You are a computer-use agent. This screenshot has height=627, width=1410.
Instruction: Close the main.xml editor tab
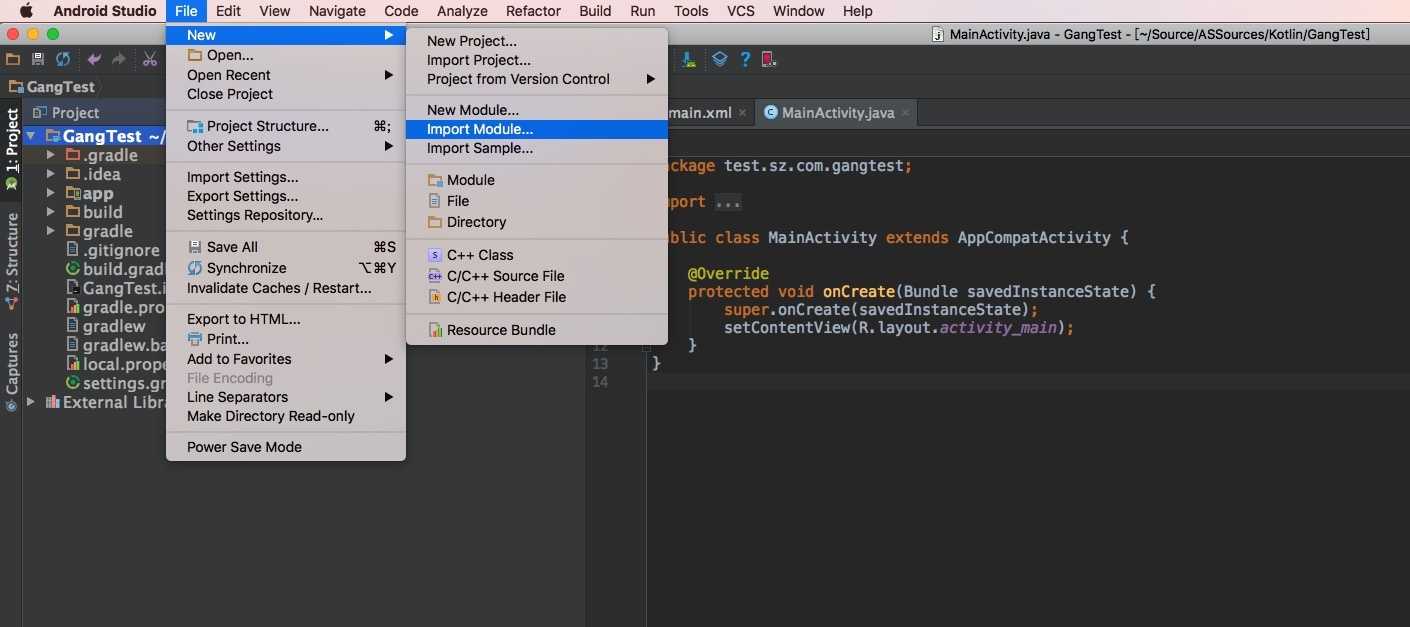(743, 113)
